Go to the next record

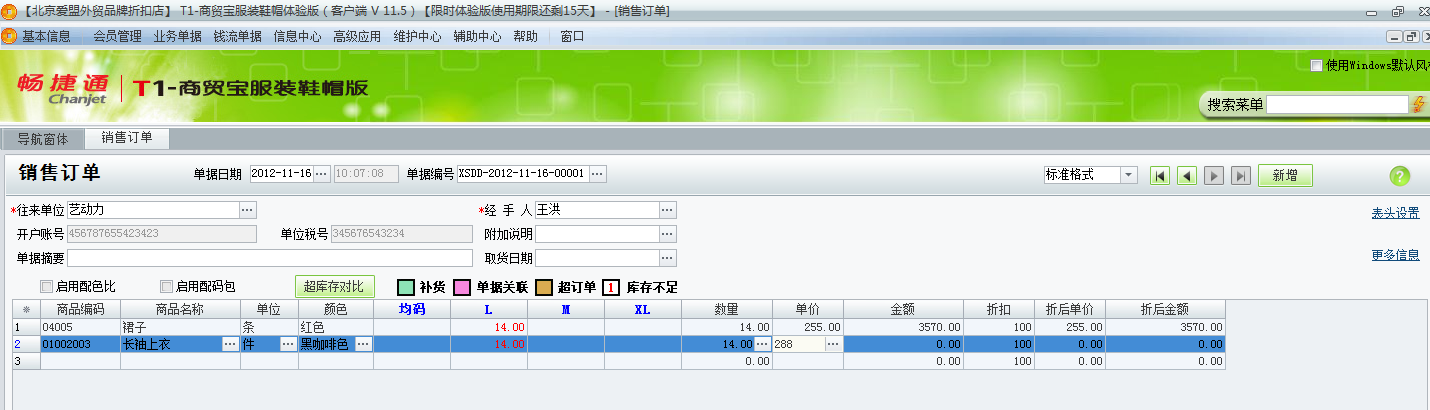click(1214, 176)
